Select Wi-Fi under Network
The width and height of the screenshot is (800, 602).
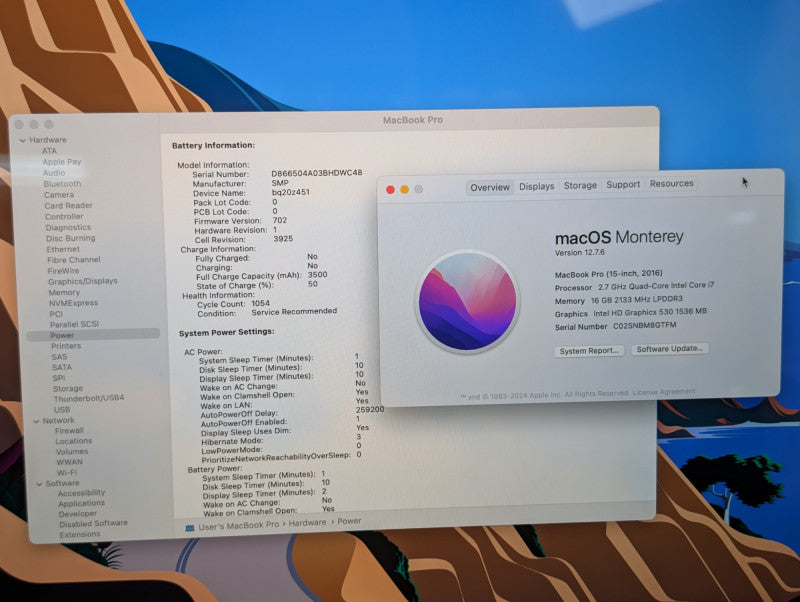click(67, 473)
